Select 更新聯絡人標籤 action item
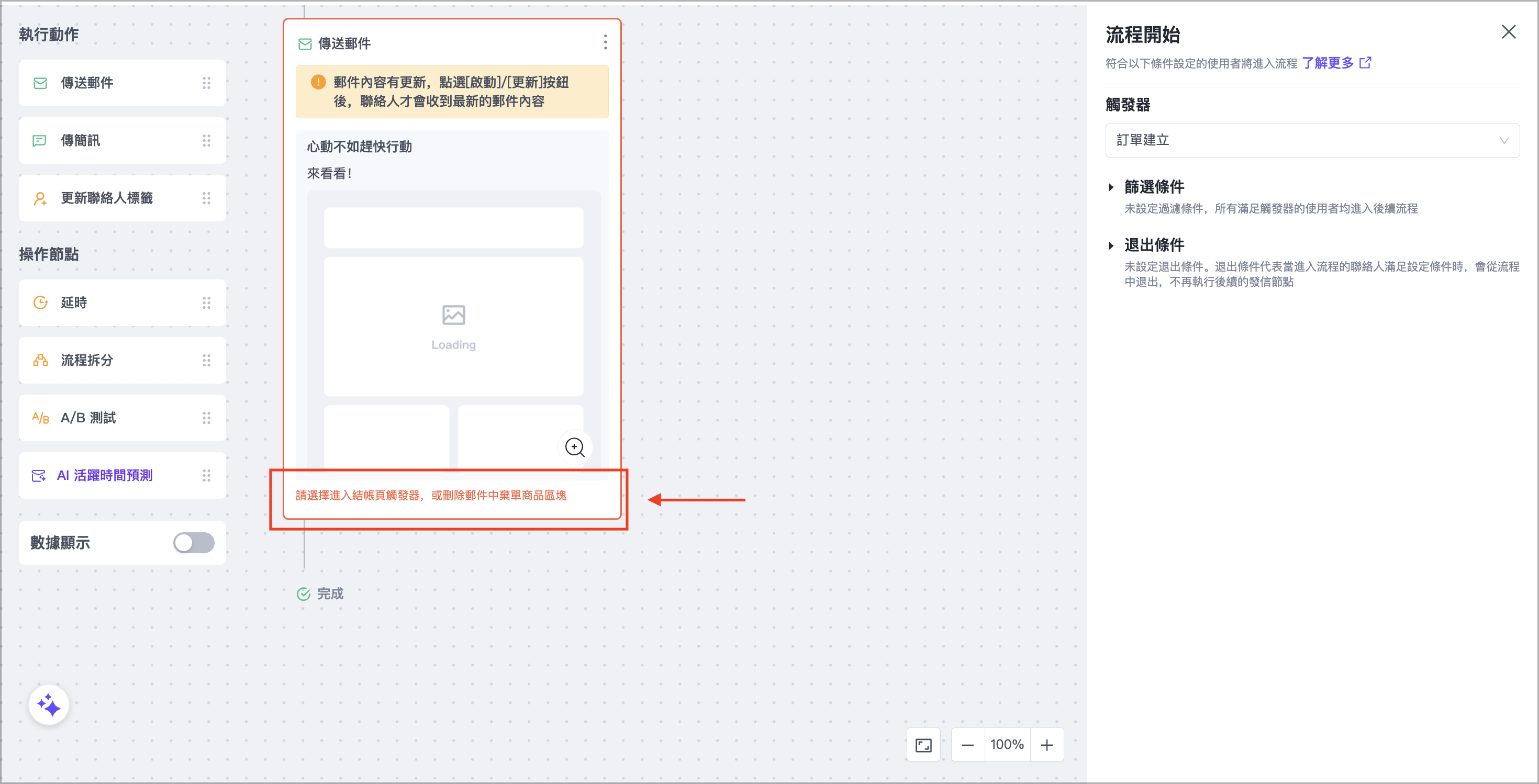Screen dimensions: 1539x784 106,198
